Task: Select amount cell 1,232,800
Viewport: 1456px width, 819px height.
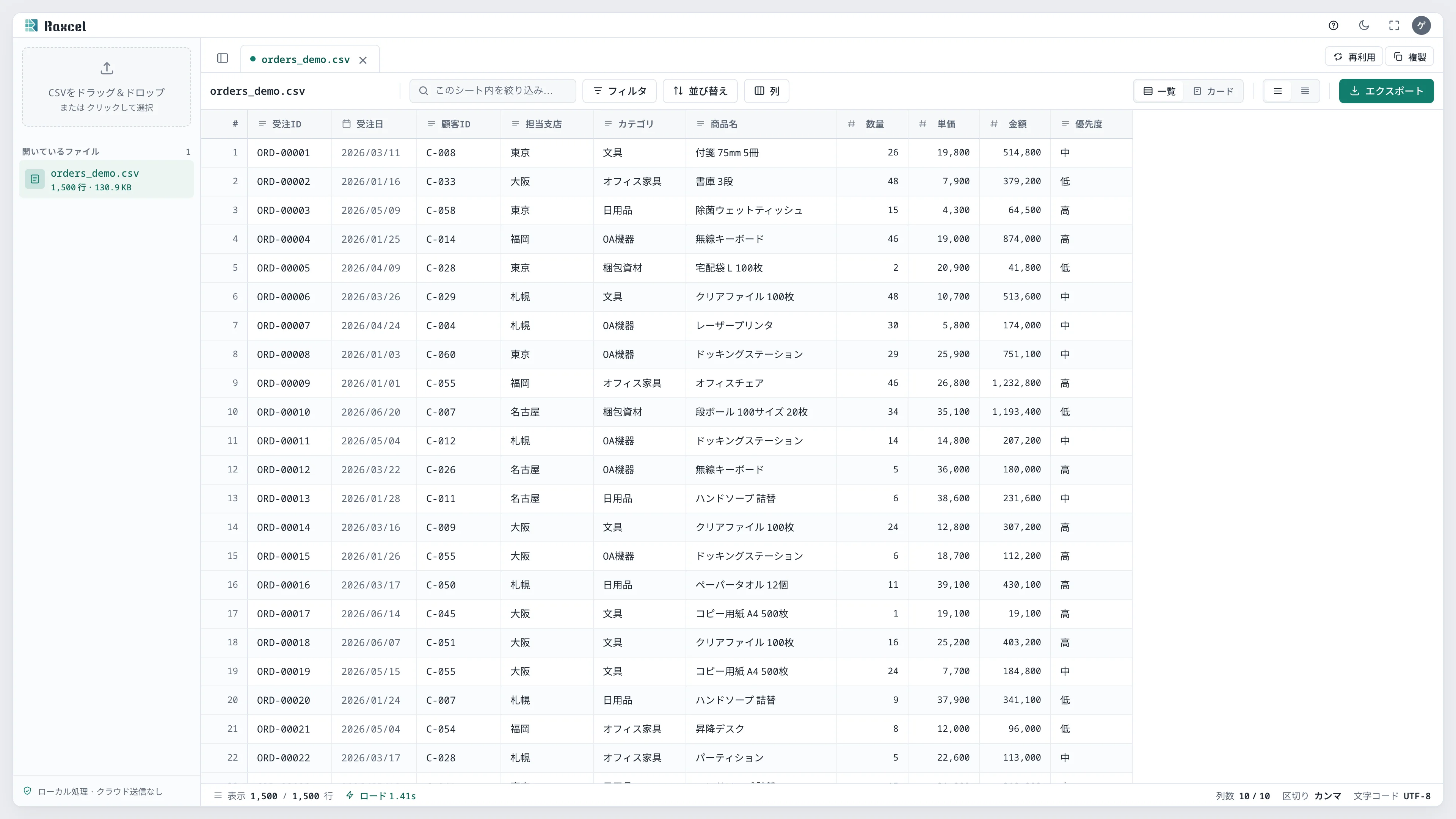Action: (x=1015, y=383)
